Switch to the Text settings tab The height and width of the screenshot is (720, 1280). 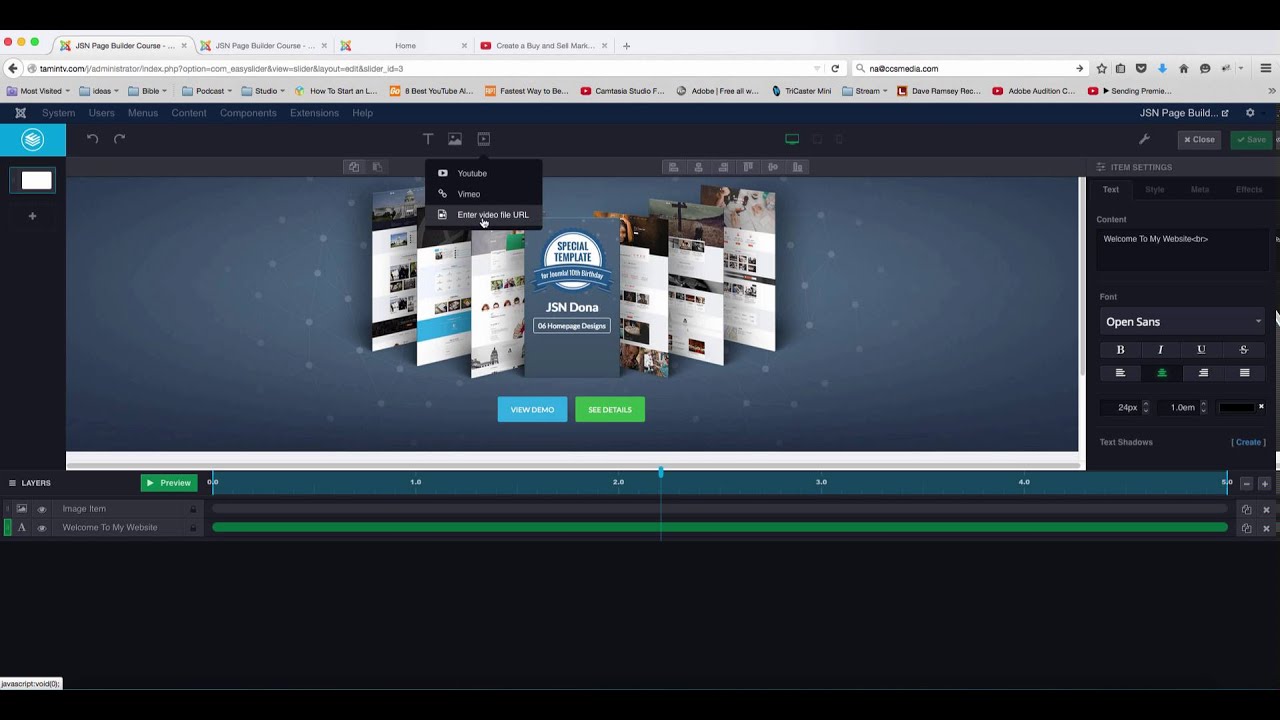1111,190
